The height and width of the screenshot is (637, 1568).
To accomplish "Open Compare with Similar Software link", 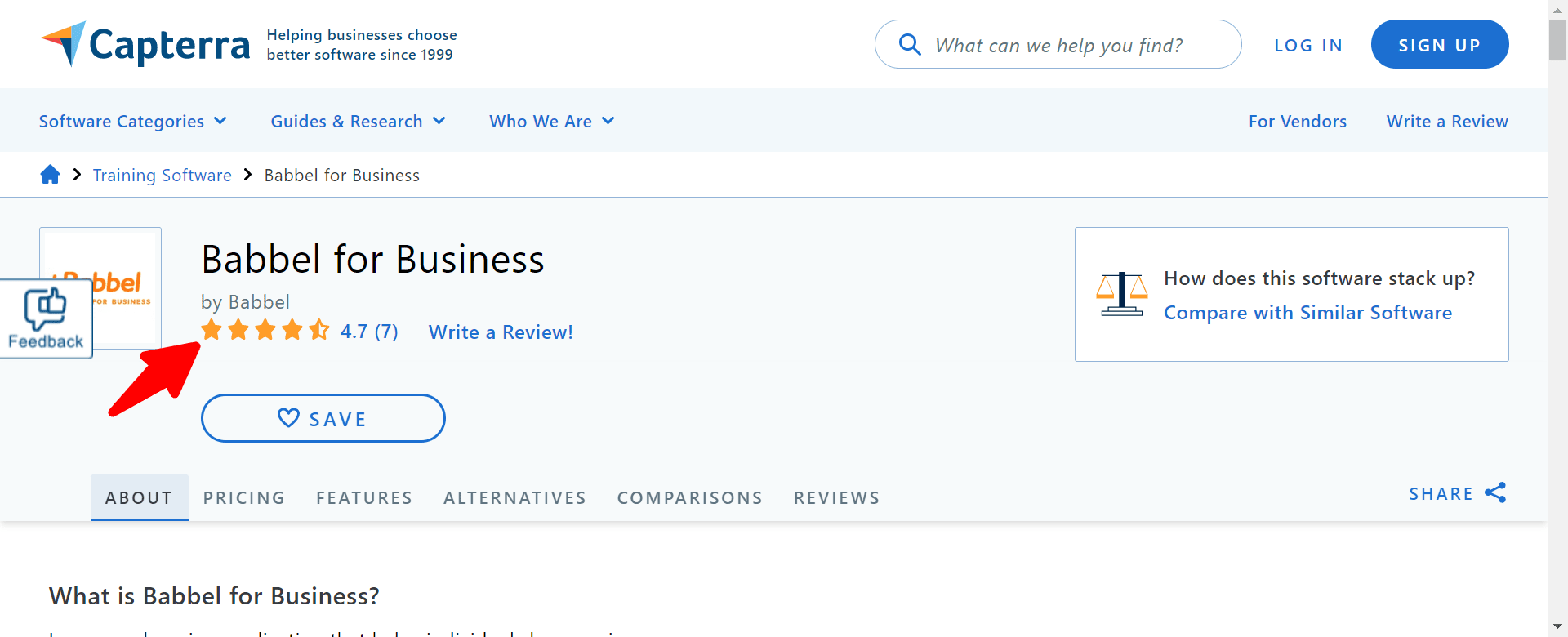I will pos(1307,313).
